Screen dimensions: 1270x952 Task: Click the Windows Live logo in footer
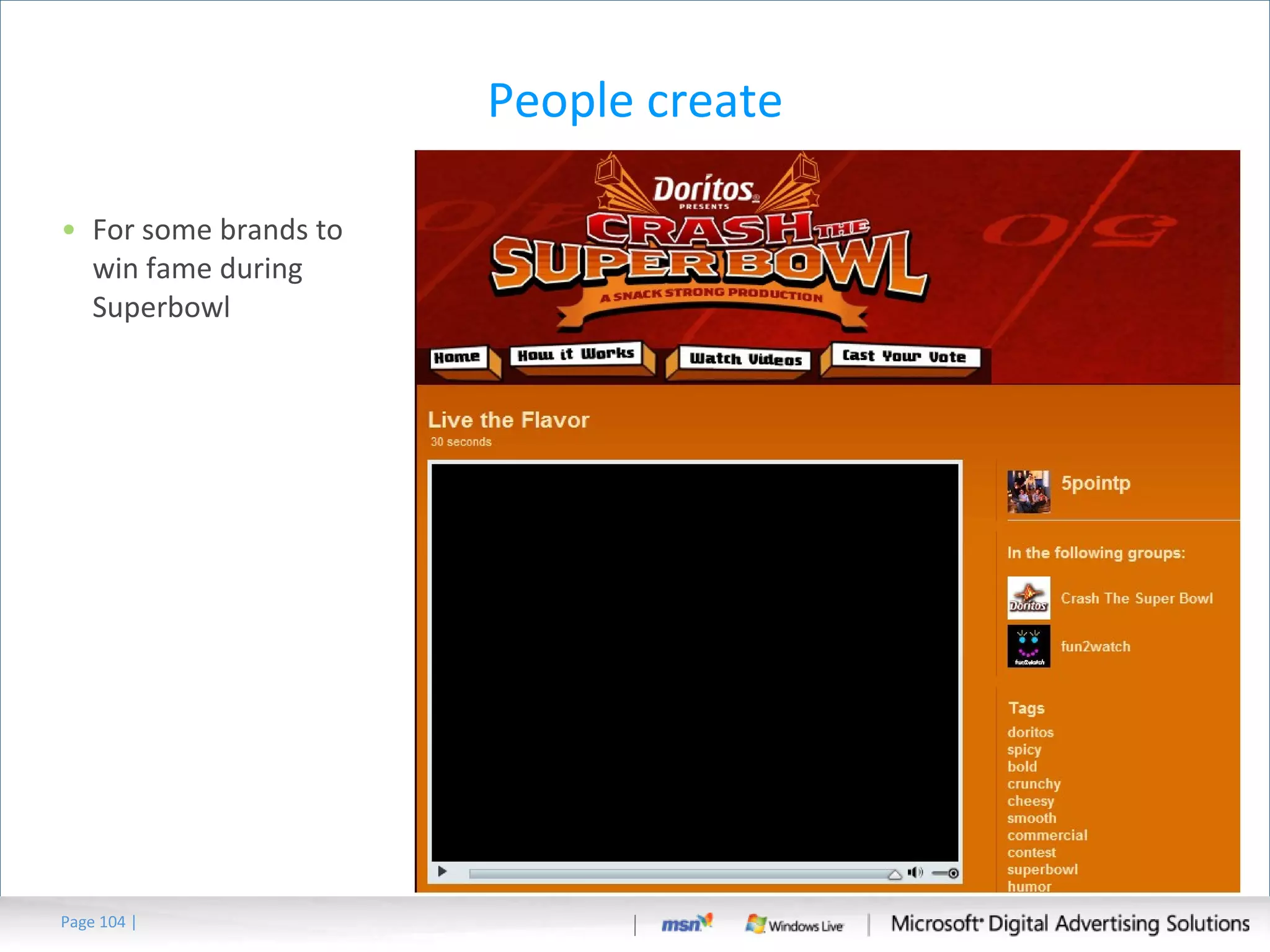[795, 925]
